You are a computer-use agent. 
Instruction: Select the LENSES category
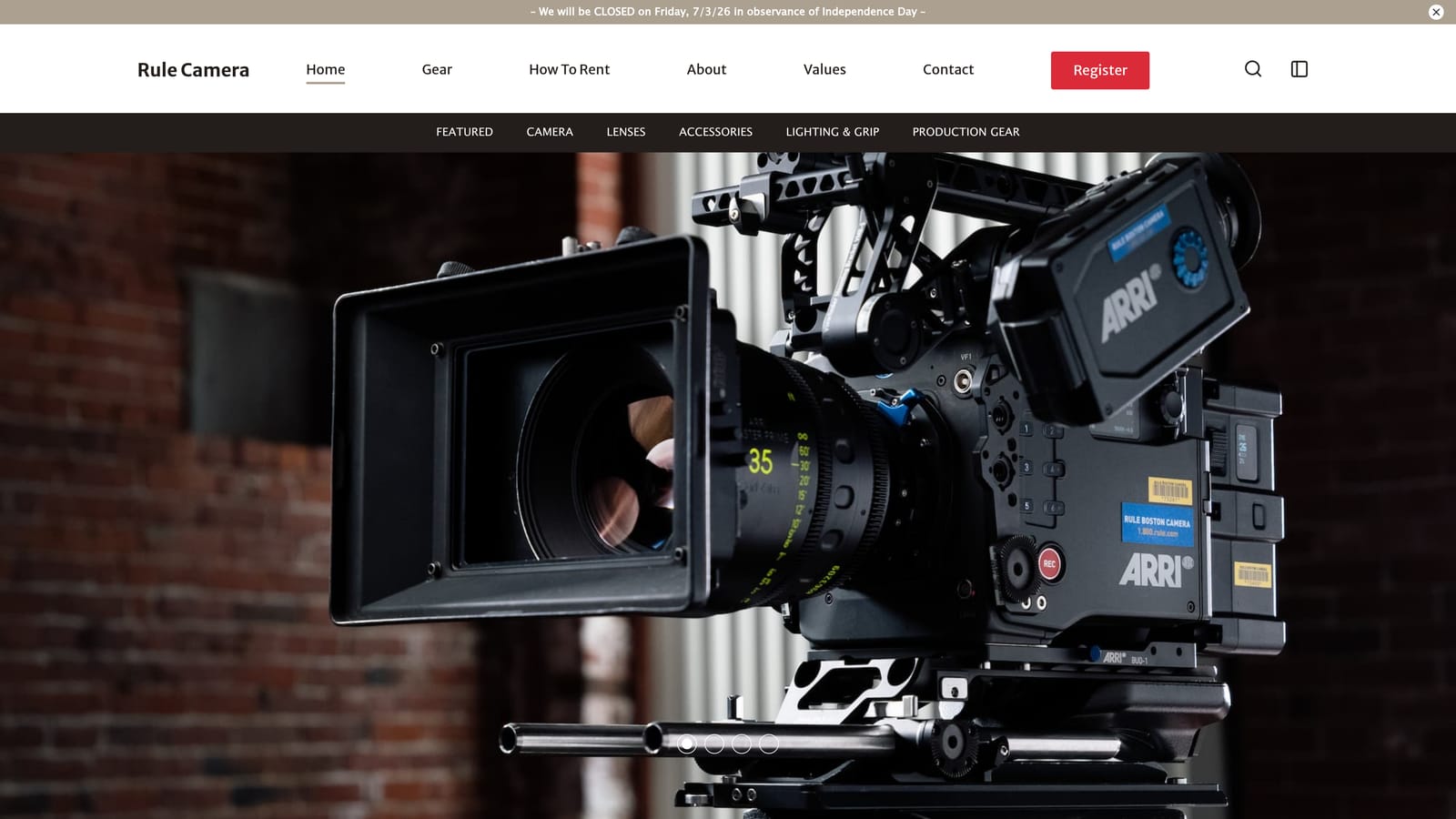pyautogui.click(x=626, y=132)
